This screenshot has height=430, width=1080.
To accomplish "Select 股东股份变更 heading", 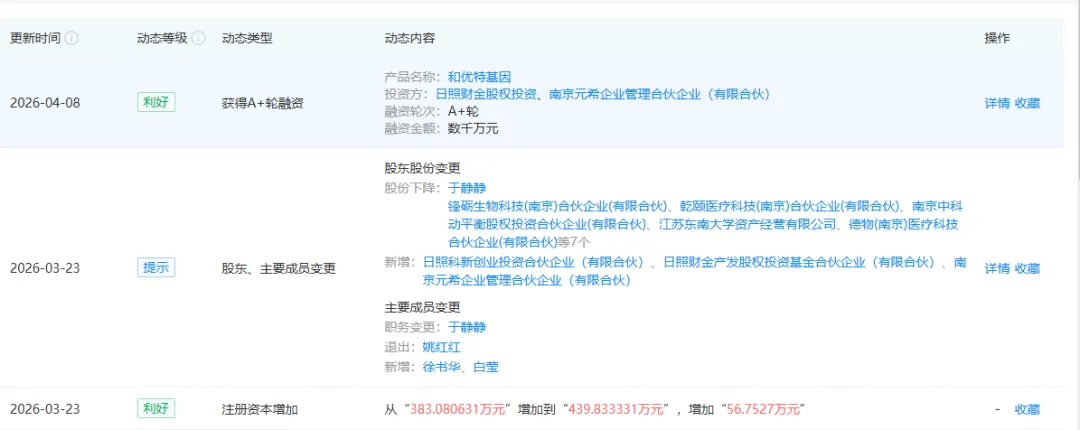I will tap(422, 167).
